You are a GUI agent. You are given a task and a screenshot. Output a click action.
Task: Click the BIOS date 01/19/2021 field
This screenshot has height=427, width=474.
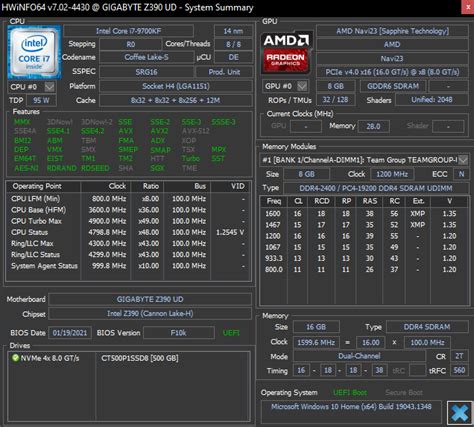(70, 333)
